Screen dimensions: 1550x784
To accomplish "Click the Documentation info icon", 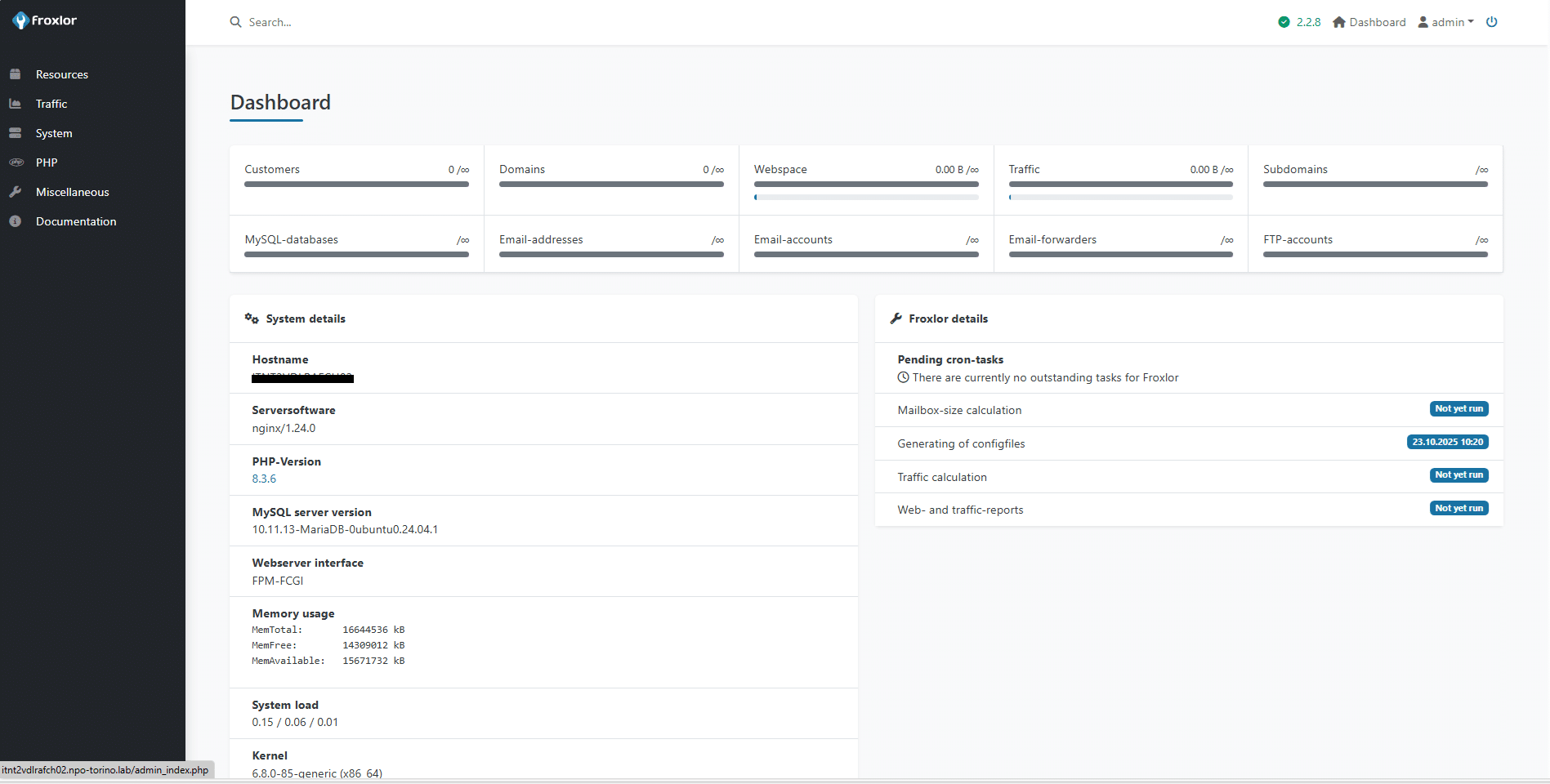I will tap(15, 221).
